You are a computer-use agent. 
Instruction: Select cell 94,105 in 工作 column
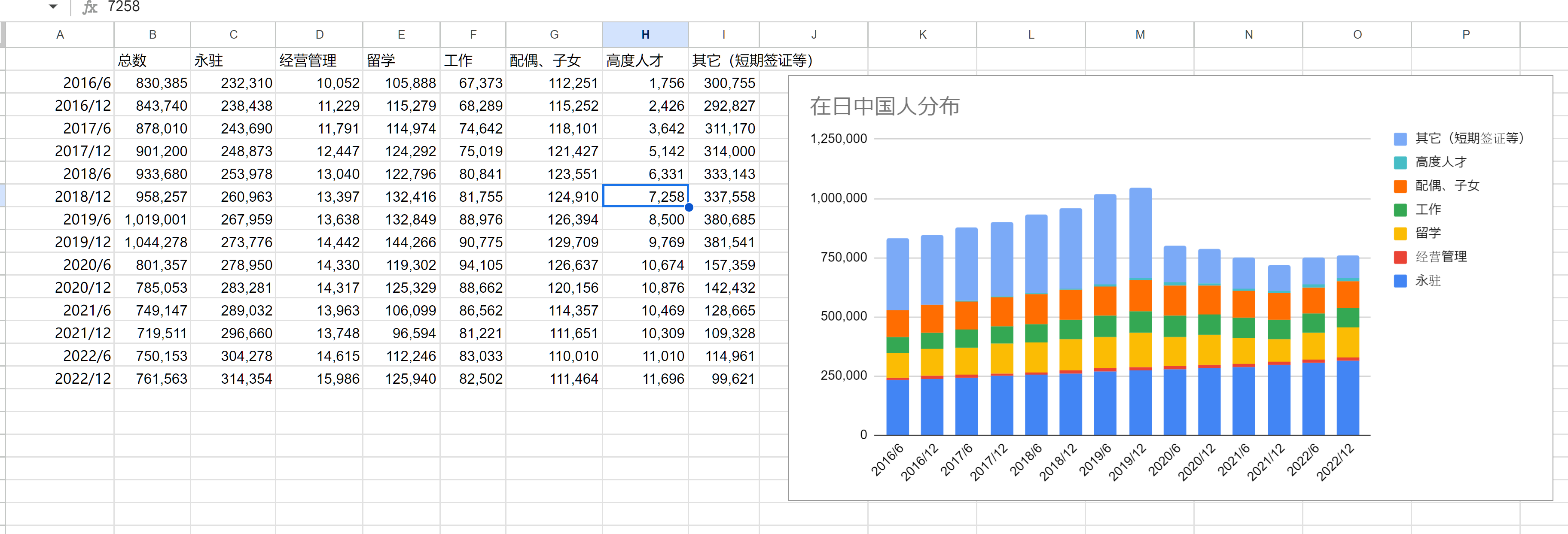click(473, 264)
